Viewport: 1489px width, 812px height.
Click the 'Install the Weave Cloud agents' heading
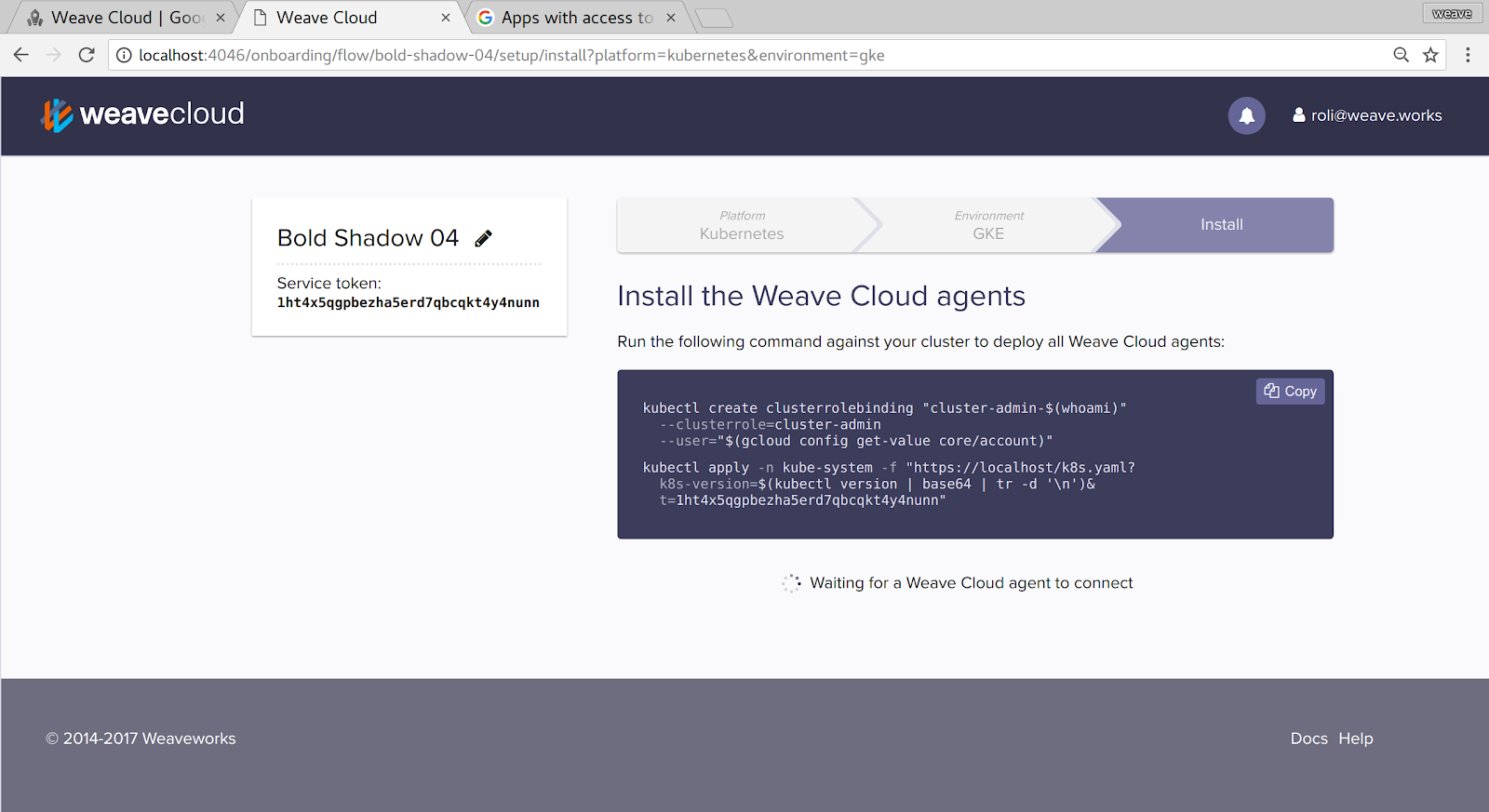[x=821, y=296]
